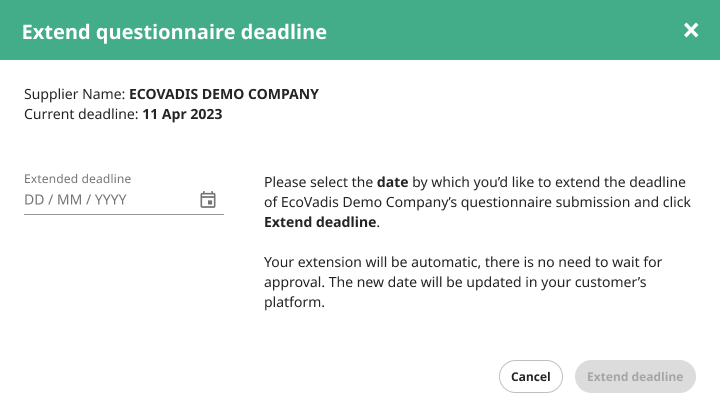Click the Cancel button
The height and width of the screenshot is (413, 720).
(530, 376)
